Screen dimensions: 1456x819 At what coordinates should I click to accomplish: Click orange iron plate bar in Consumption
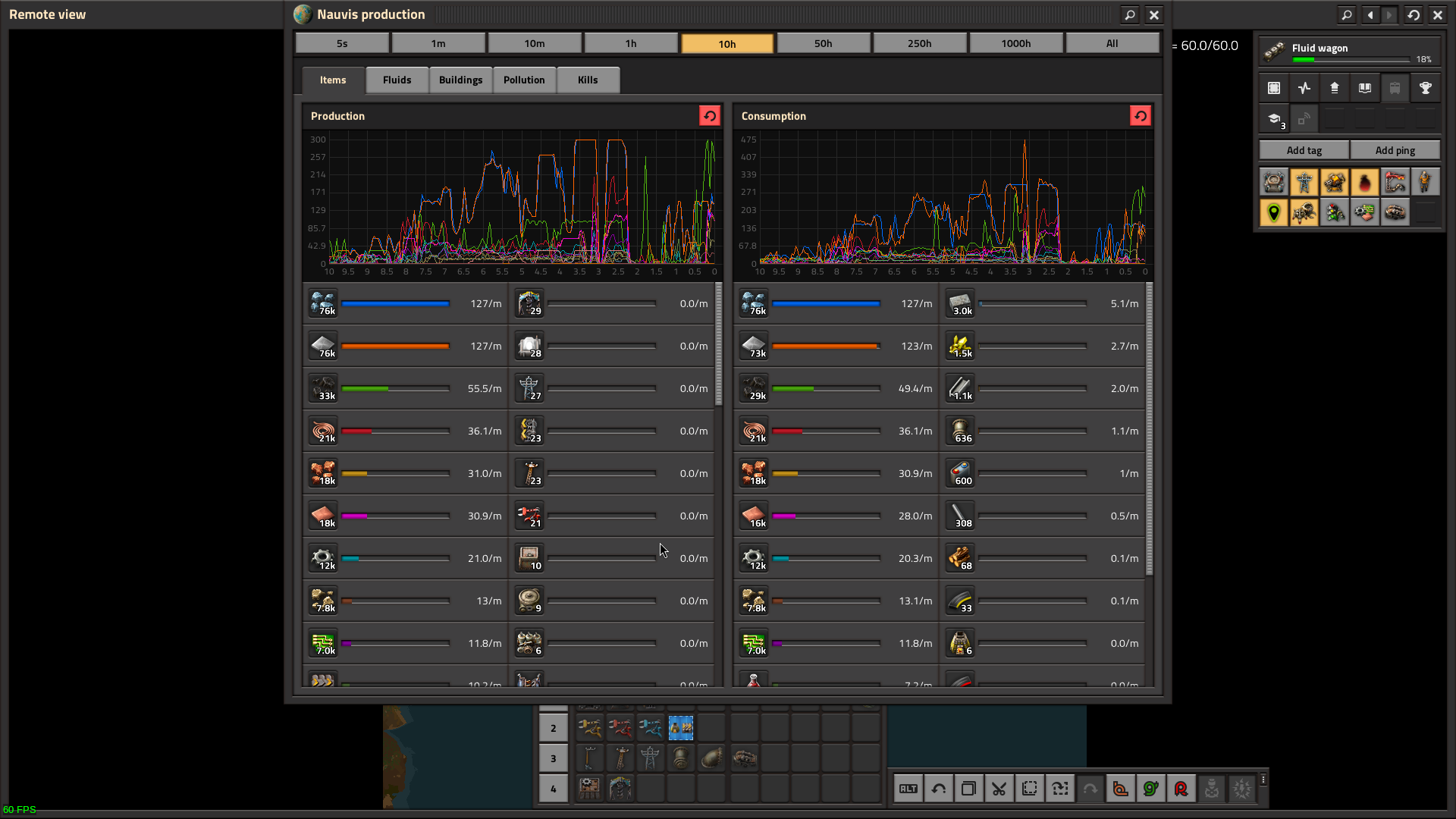825,346
